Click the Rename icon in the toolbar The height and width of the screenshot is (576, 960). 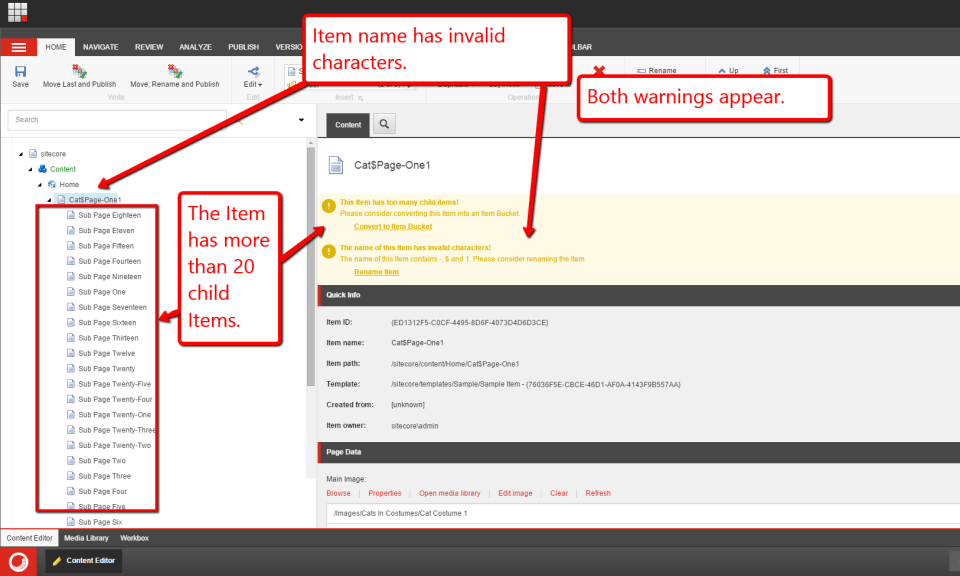coord(660,69)
